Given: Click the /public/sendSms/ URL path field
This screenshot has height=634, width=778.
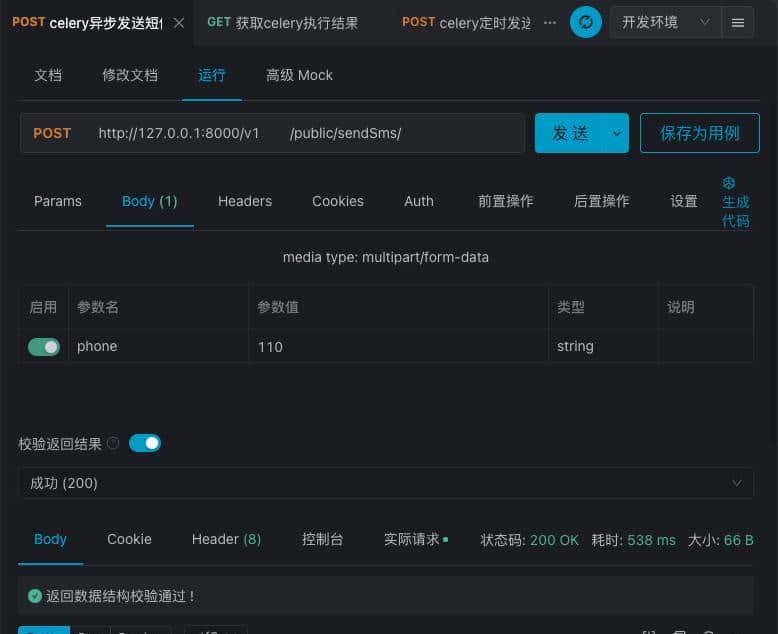Looking at the screenshot, I should 345,133.
